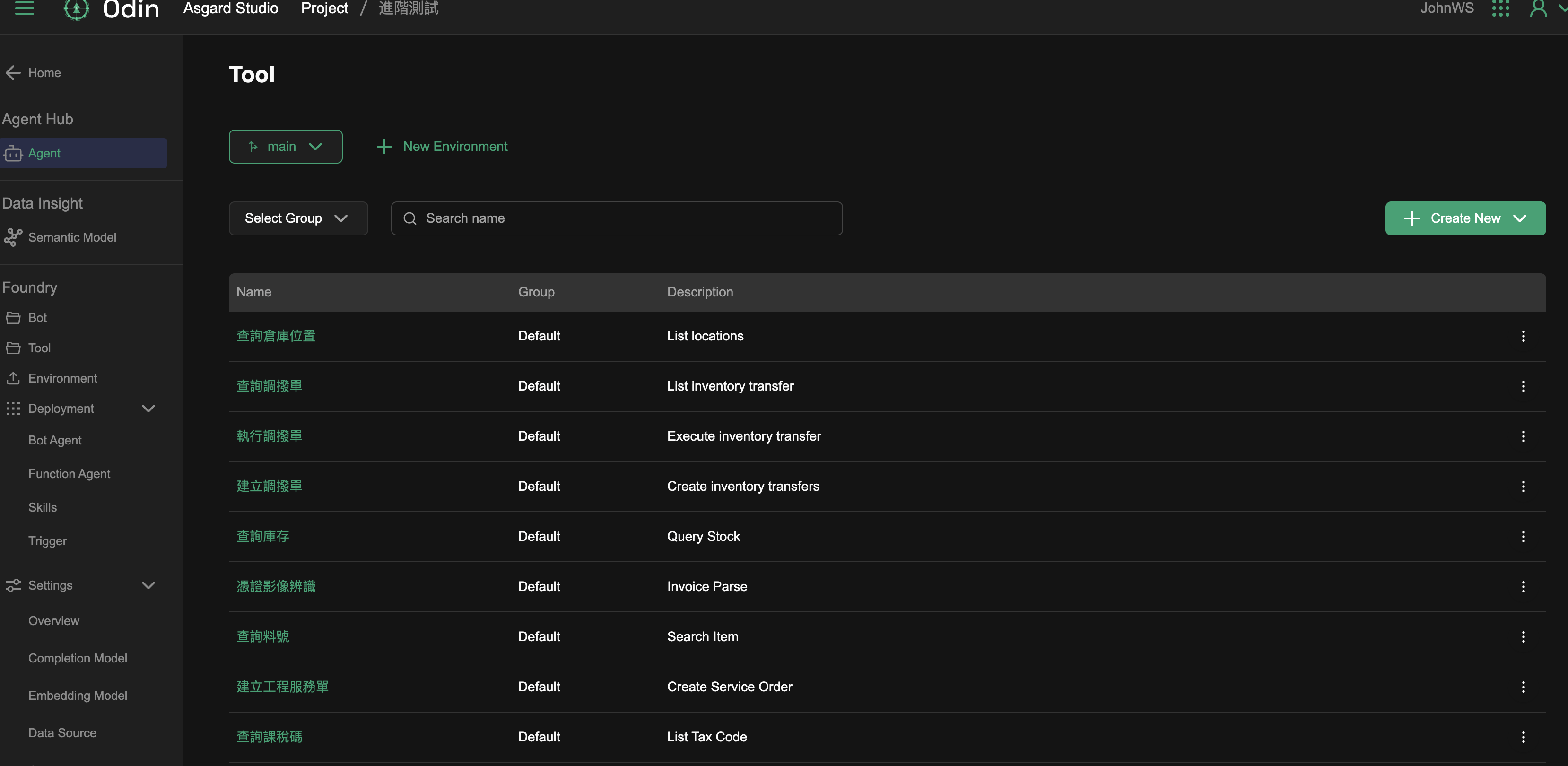Click the Create New button
This screenshot has height=766, width=1568.
click(1464, 218)
